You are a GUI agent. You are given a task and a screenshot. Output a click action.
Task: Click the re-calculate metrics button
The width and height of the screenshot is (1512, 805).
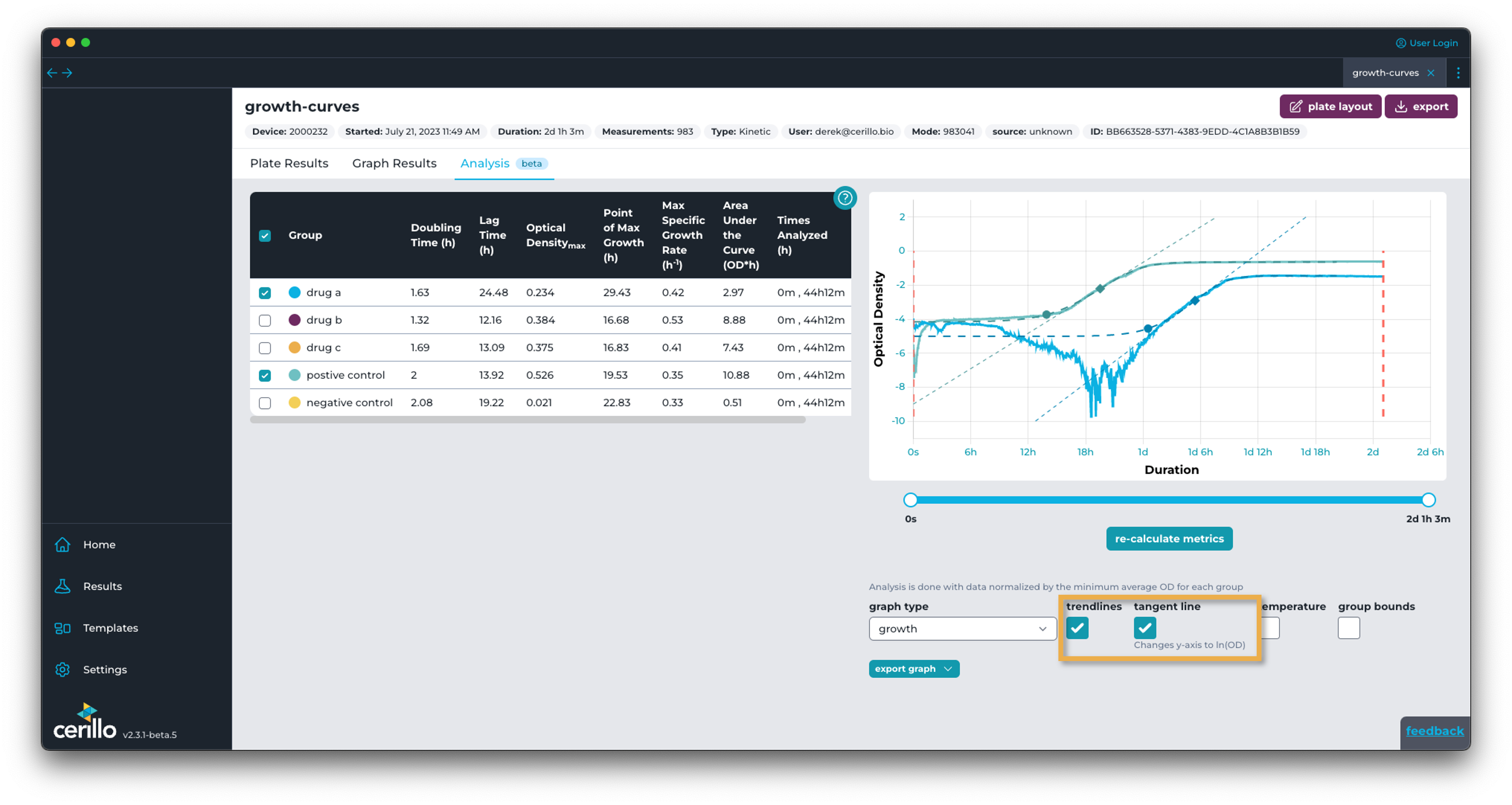coord(1169,539)
